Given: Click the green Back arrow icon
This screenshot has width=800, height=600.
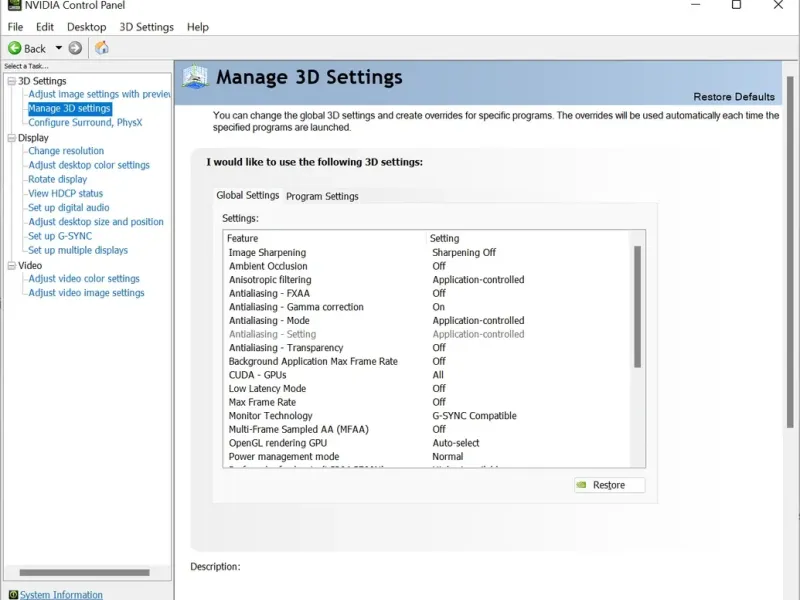Looking at the screenshot, I should [15, 48].
